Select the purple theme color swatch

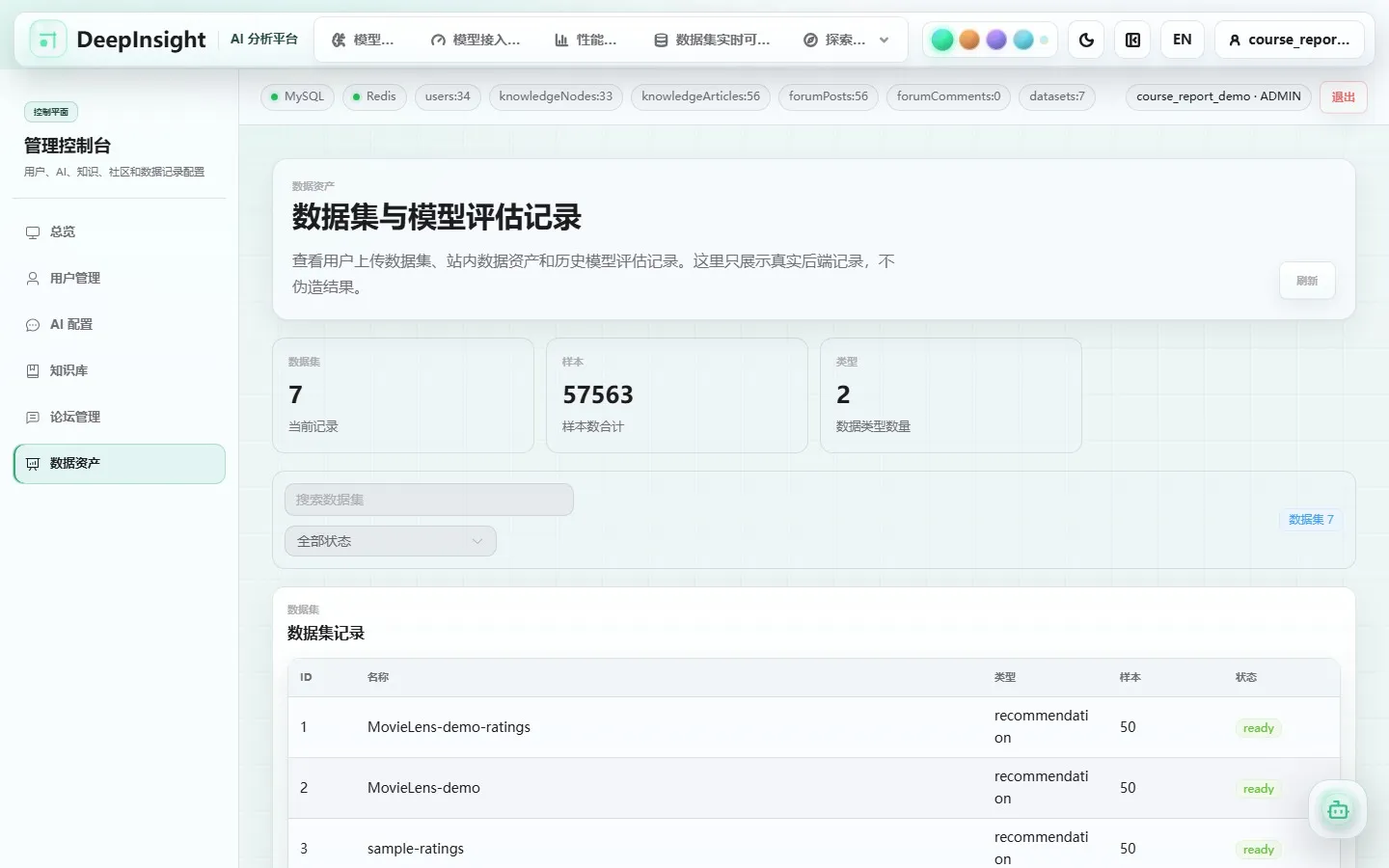coord(996,40)
